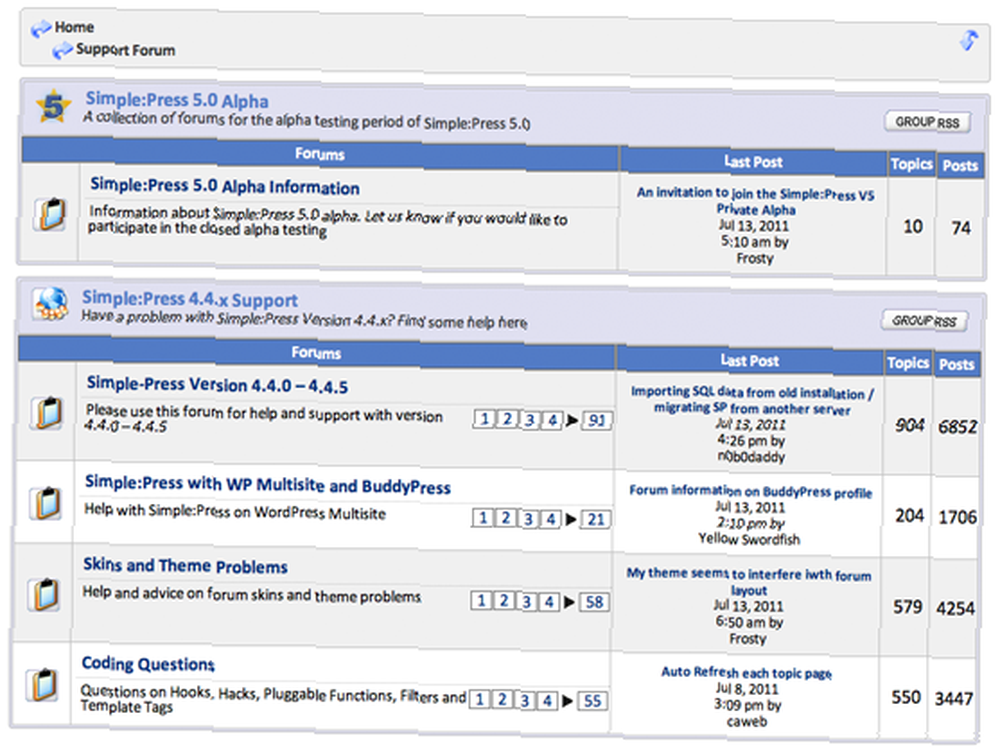Viewport: 1000px width, 752px height.
Task: Click the arrow icon before page 55
Action: (567, 701)
